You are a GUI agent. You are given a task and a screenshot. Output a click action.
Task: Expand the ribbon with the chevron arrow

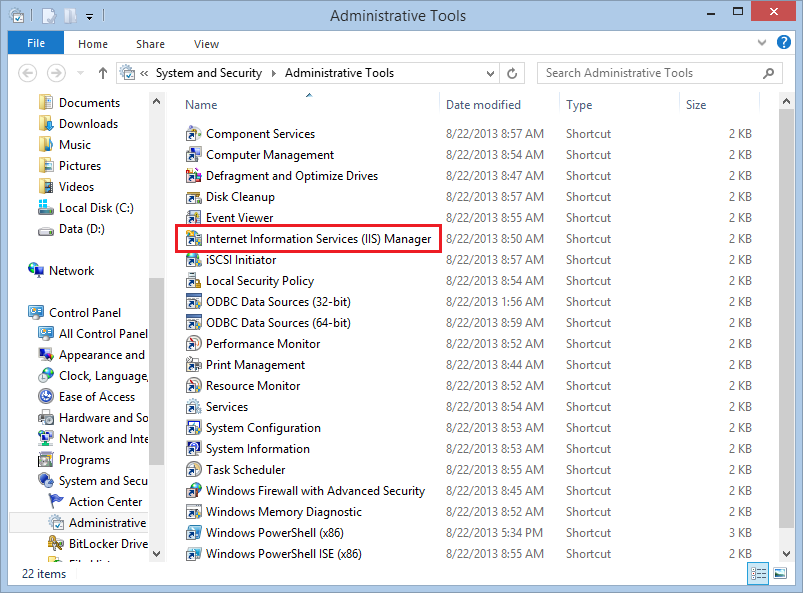click(x=762, y=43)
